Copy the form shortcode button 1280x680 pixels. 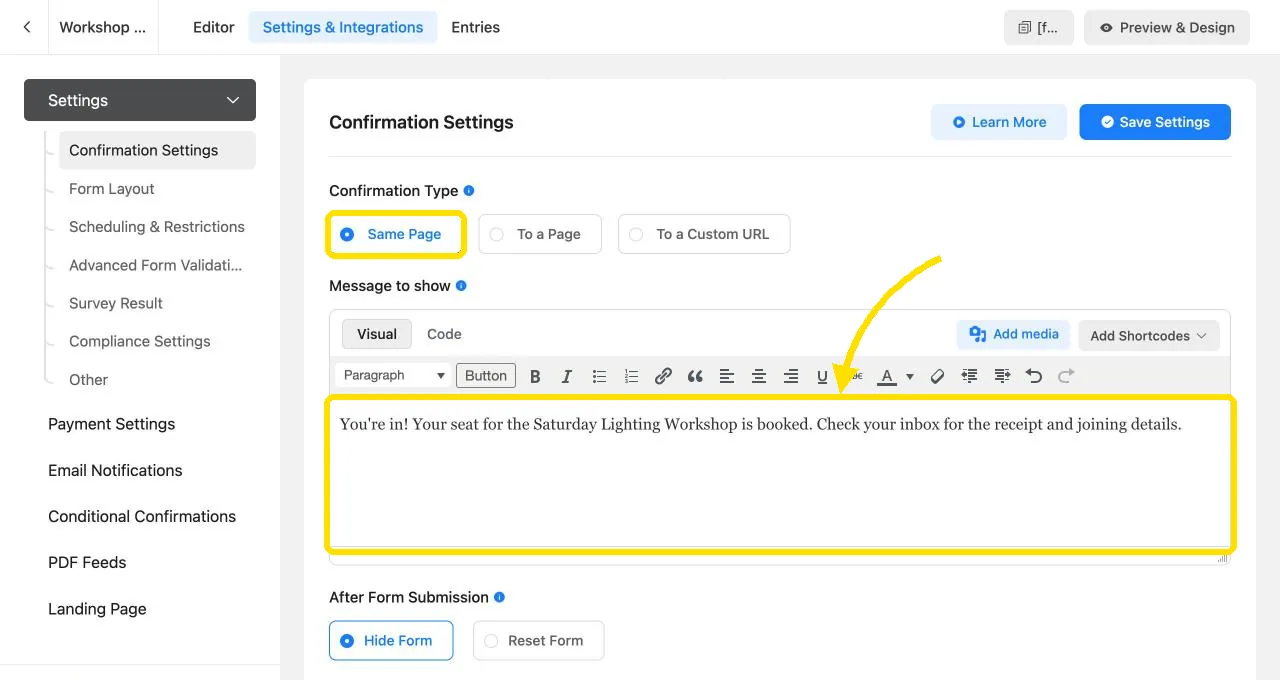coord(1039,28)
